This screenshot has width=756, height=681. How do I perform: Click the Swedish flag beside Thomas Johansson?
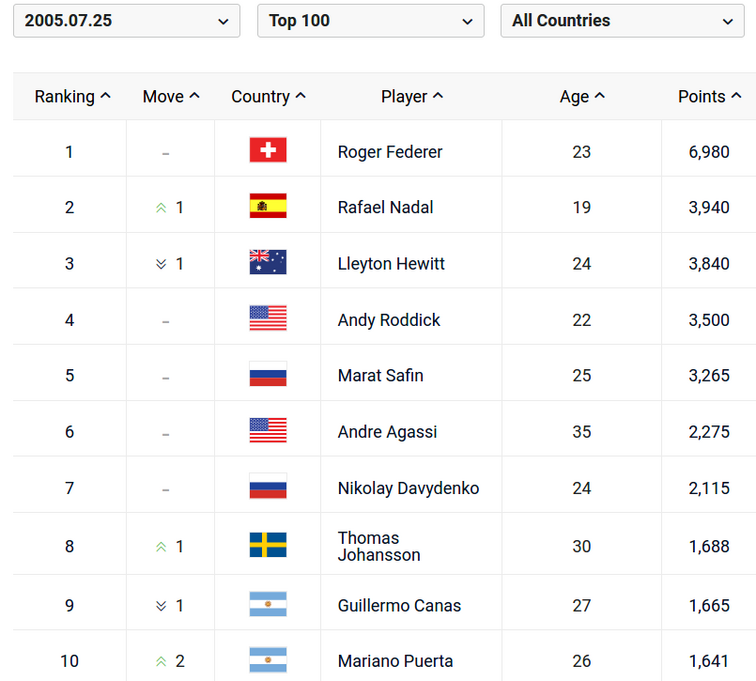[268, 545]
